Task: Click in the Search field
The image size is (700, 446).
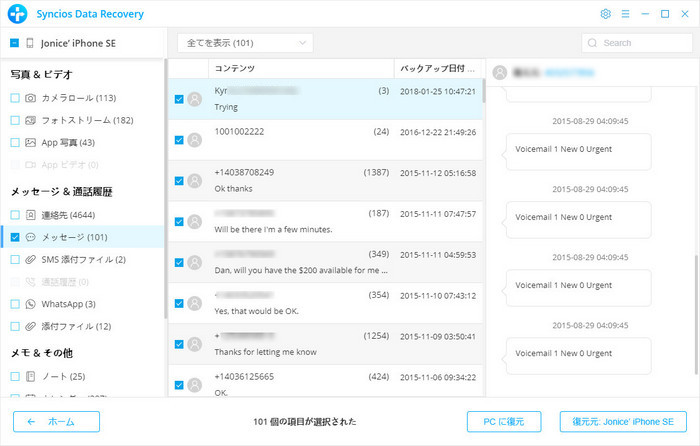Action: click(x=637, y=43)
